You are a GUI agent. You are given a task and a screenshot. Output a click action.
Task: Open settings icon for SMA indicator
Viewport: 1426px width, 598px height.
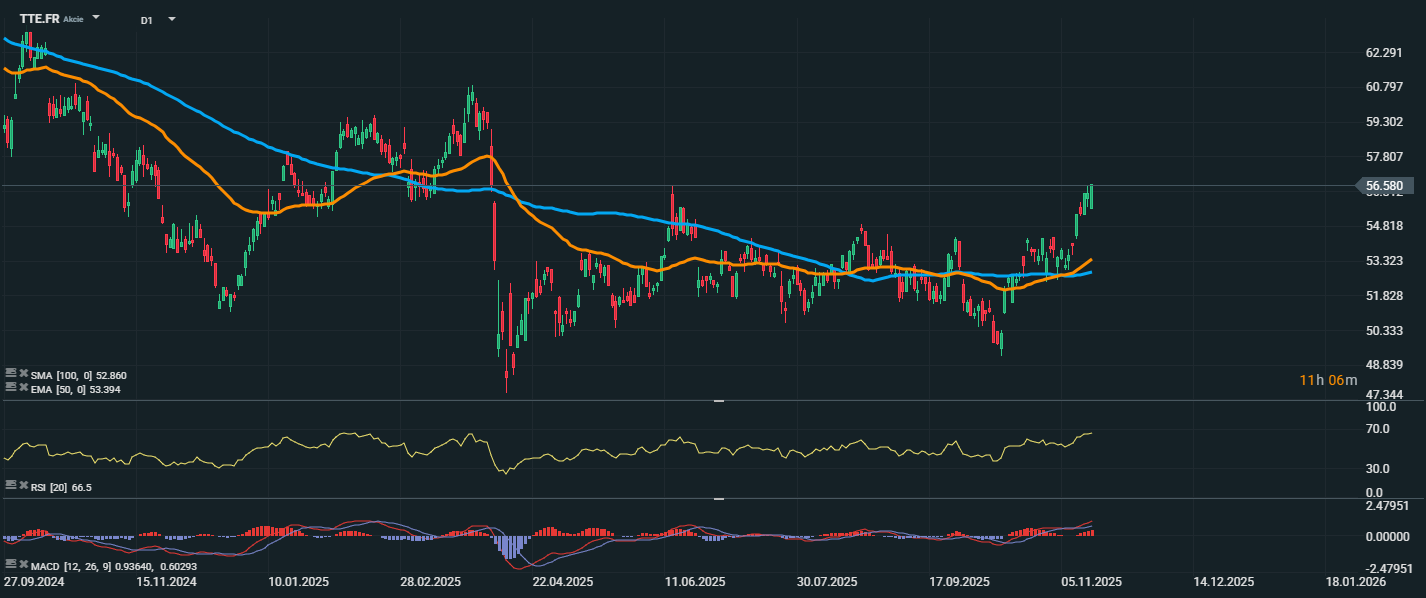point(10,374)
